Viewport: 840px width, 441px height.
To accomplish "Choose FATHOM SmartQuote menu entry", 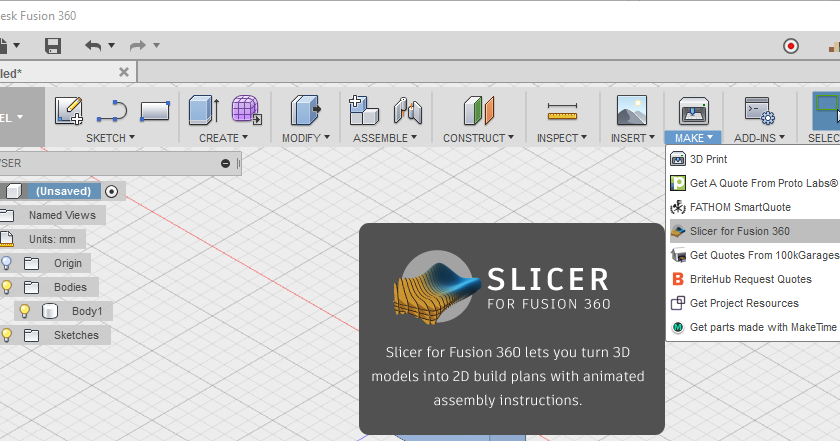I will pyautogui.click(x=755, y=207).
